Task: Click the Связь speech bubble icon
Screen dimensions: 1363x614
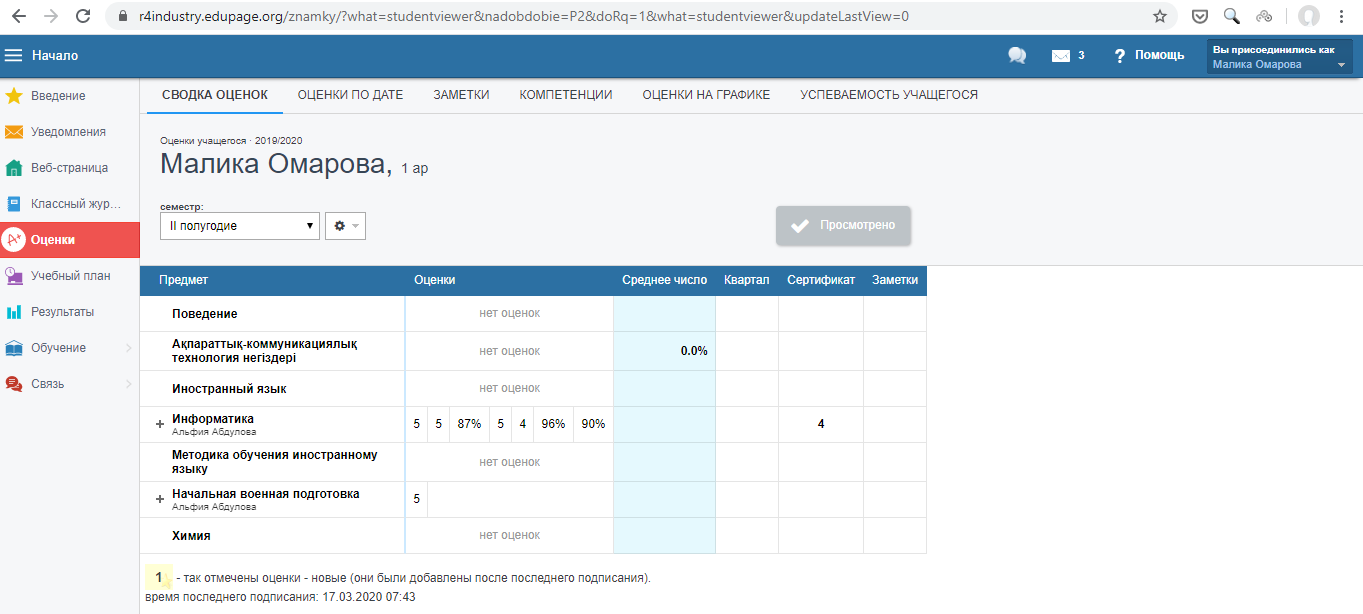Action: pos(14,384)
